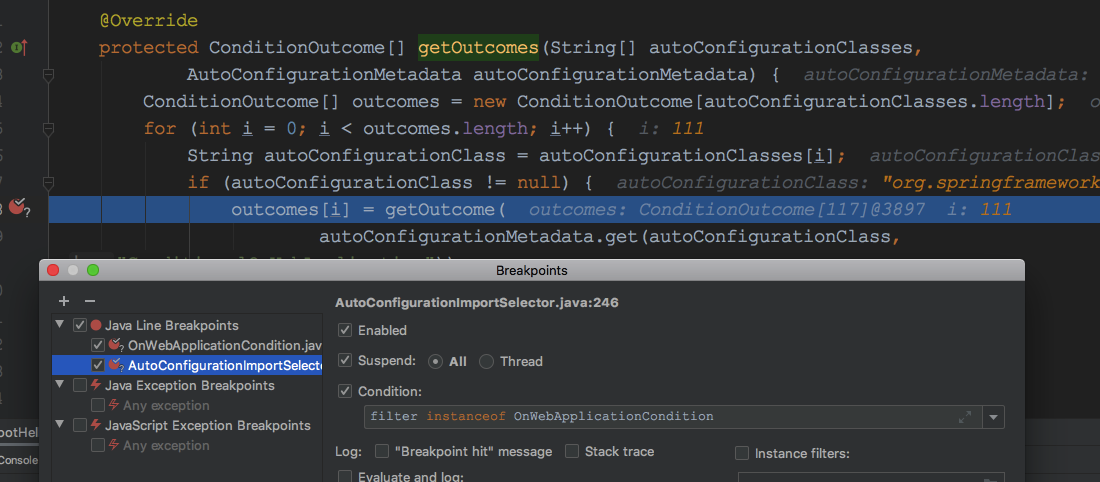Click the green zoom button of the Breakpoints dialog

[x=93, y=270]
